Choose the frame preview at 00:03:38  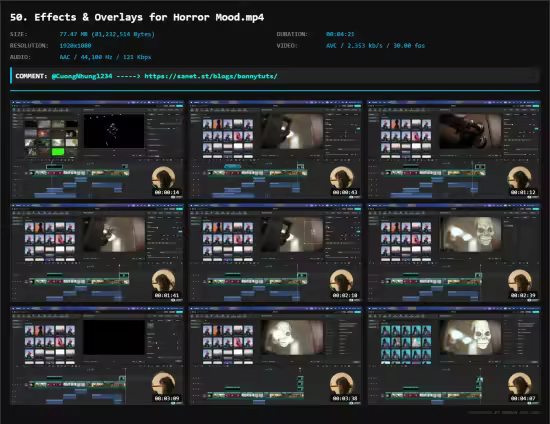tap(276, 356)
